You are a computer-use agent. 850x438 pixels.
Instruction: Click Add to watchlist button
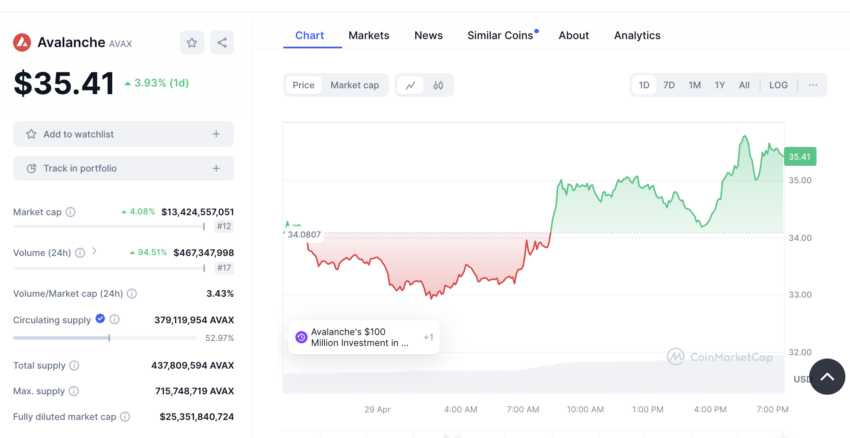coord(124,134)
